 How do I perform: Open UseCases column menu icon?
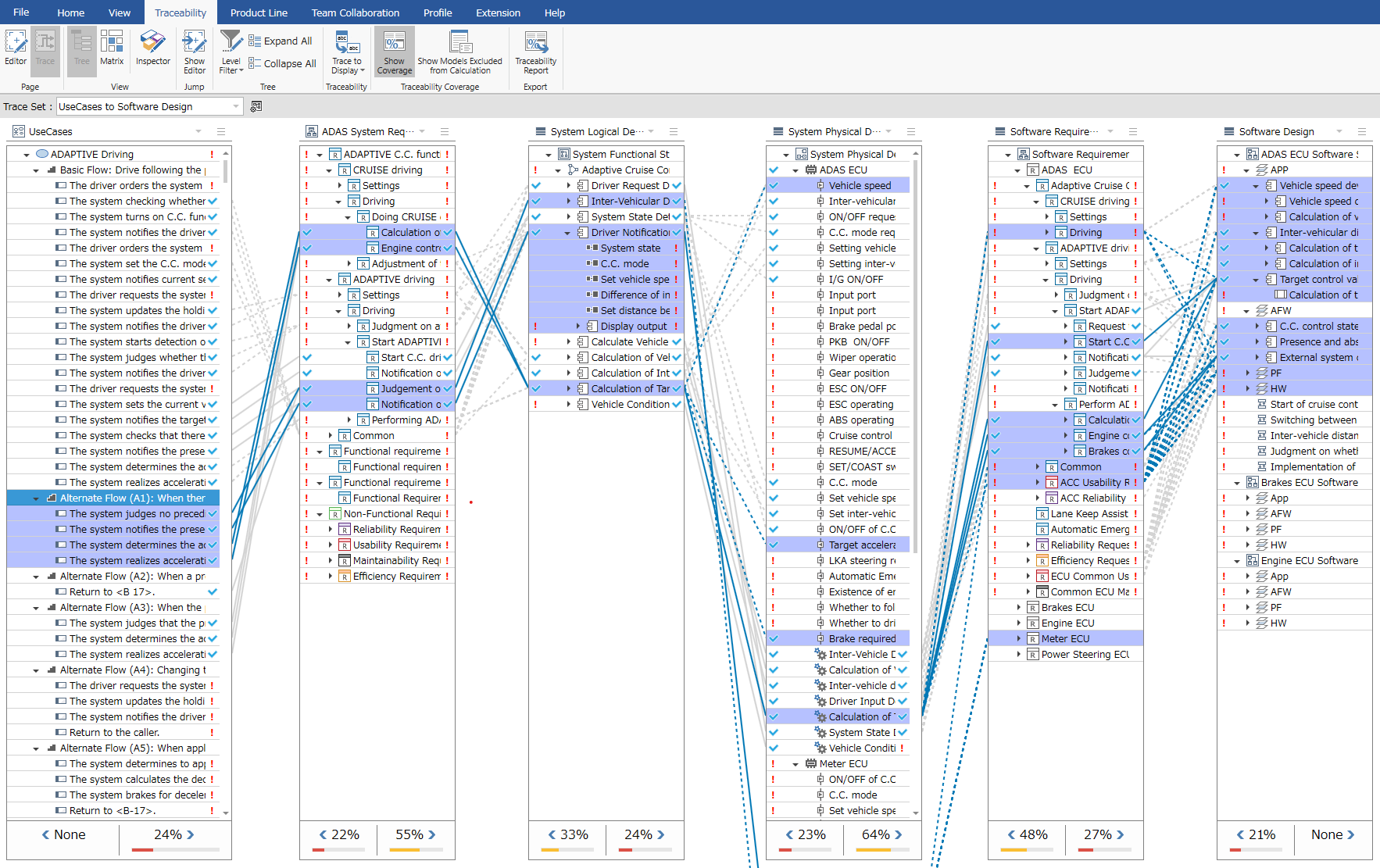221,131
